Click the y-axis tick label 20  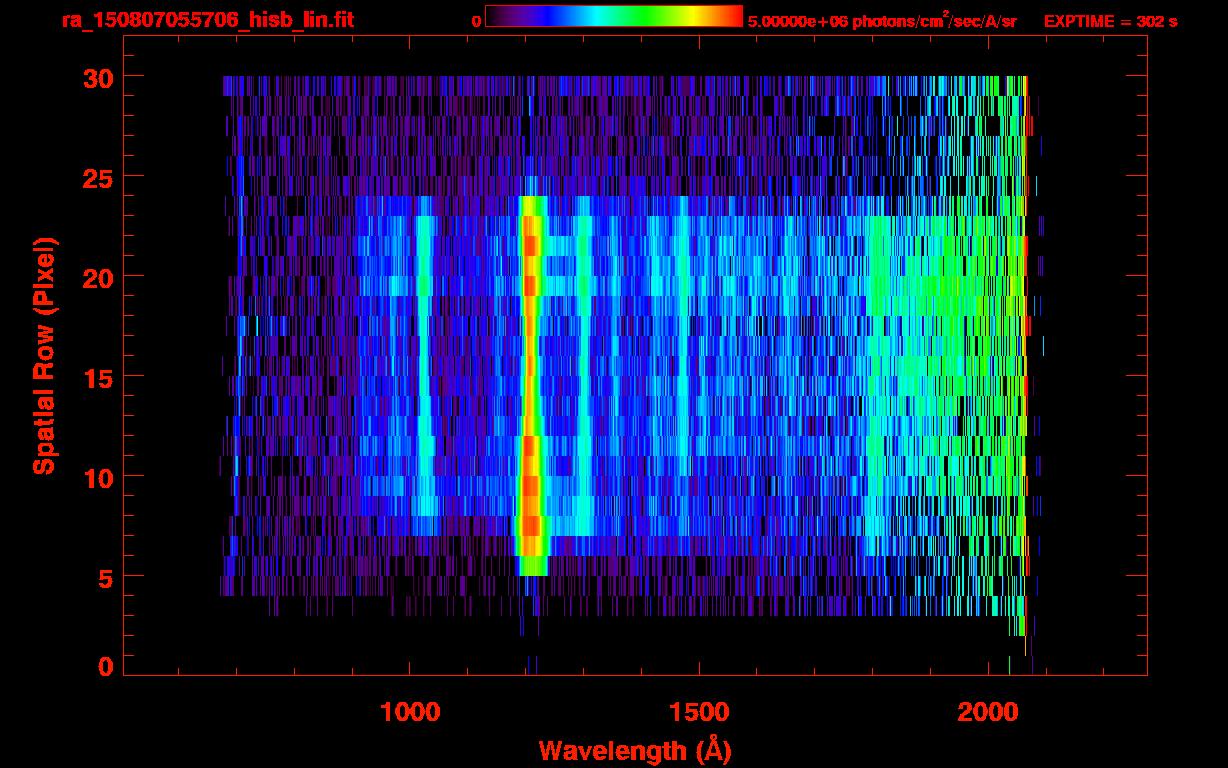coord(98,277)
